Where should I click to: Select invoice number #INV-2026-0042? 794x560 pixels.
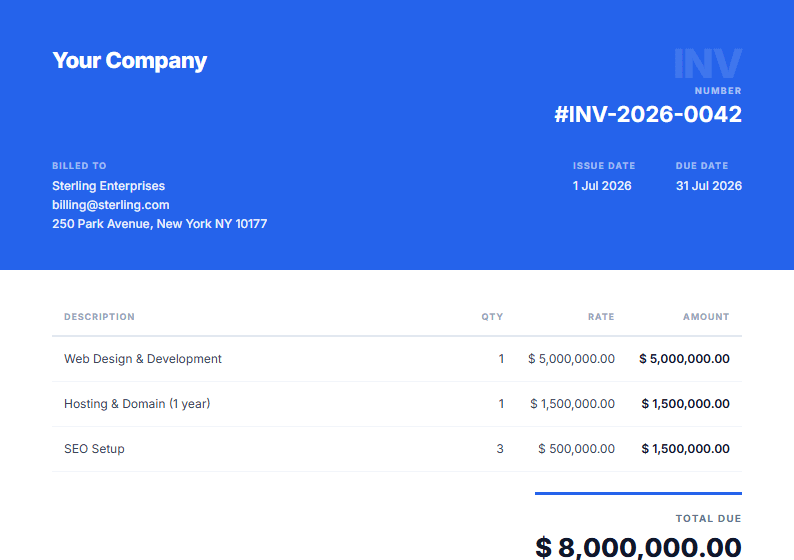coord(648,114)
